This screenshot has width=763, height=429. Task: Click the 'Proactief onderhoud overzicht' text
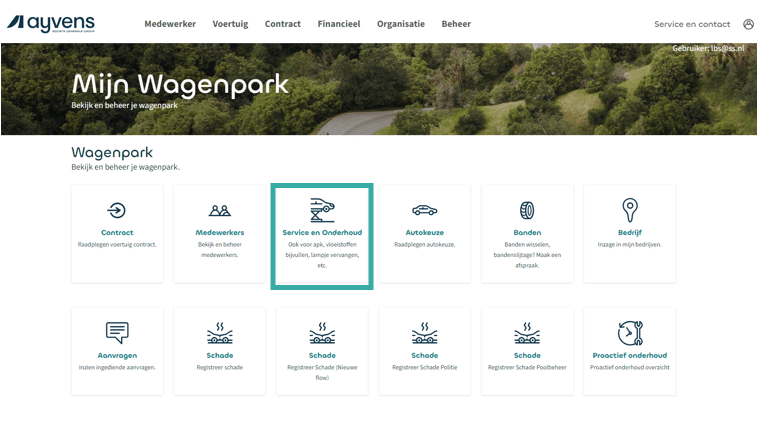(630, 368)
